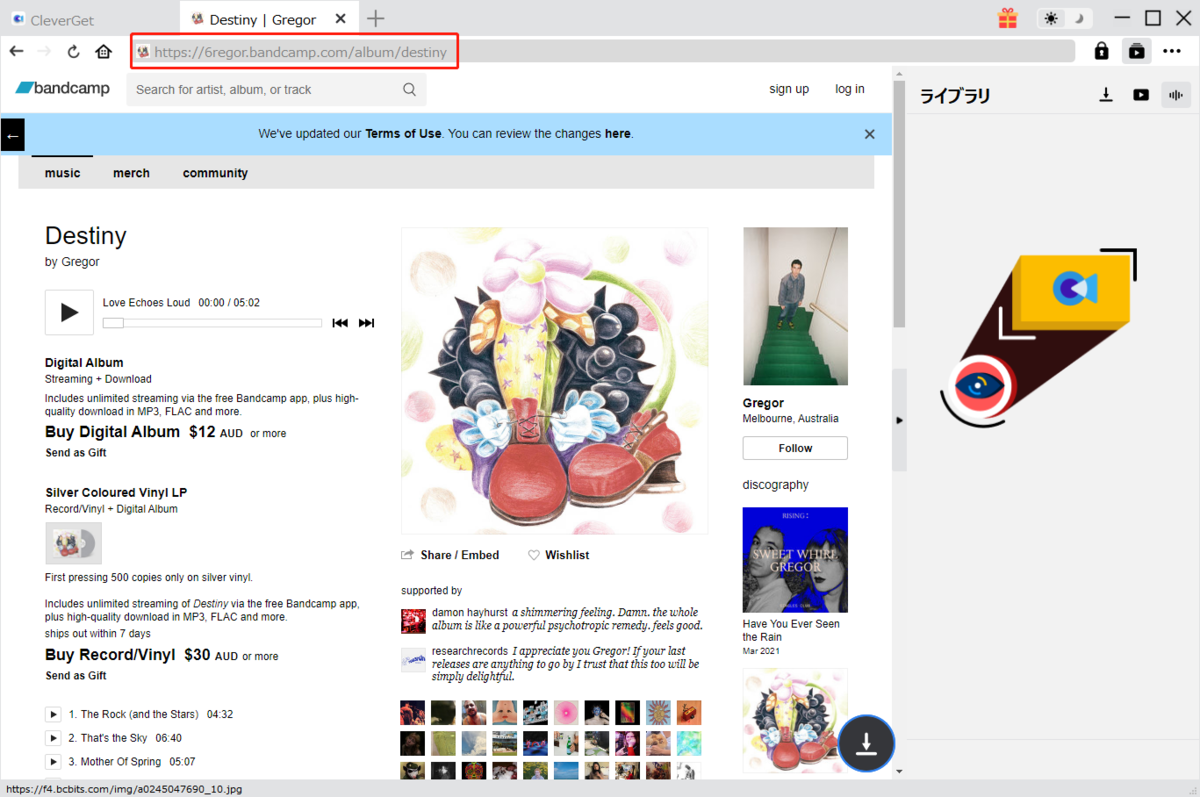Collapse the library side panel arrow
The image size is (1200, 797).
coord(899,420)
